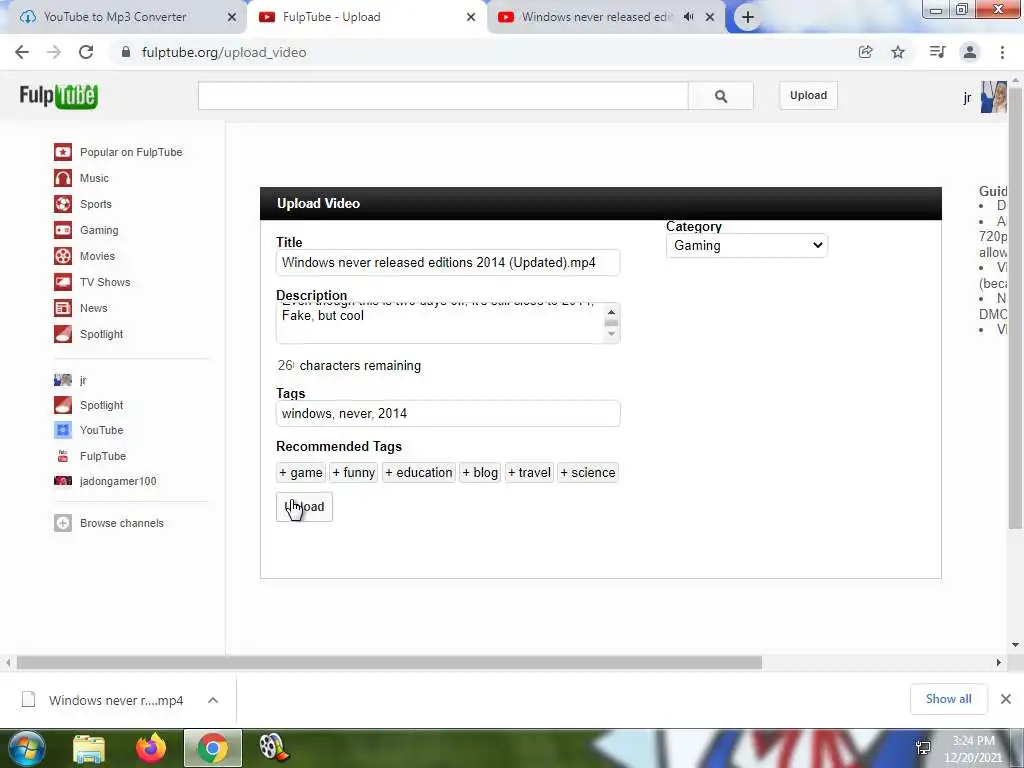Screen dimensions: 1024x768
Task: Click Show all downloads
Action: point(948,699)
